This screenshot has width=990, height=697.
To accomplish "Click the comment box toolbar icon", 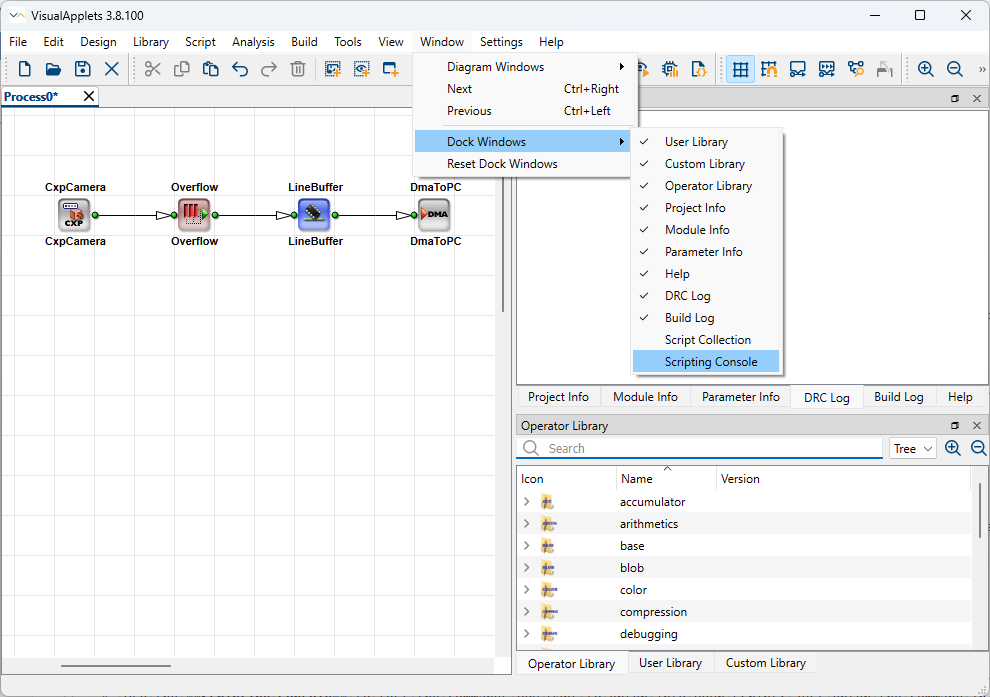I will click(x=798, y=69).
